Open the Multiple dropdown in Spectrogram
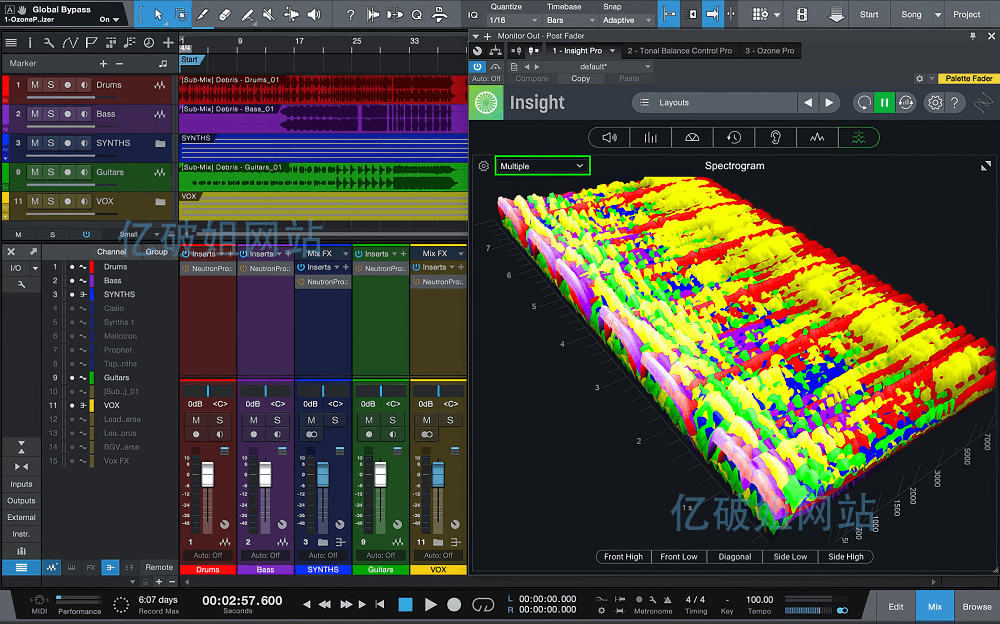 [542, 166]
